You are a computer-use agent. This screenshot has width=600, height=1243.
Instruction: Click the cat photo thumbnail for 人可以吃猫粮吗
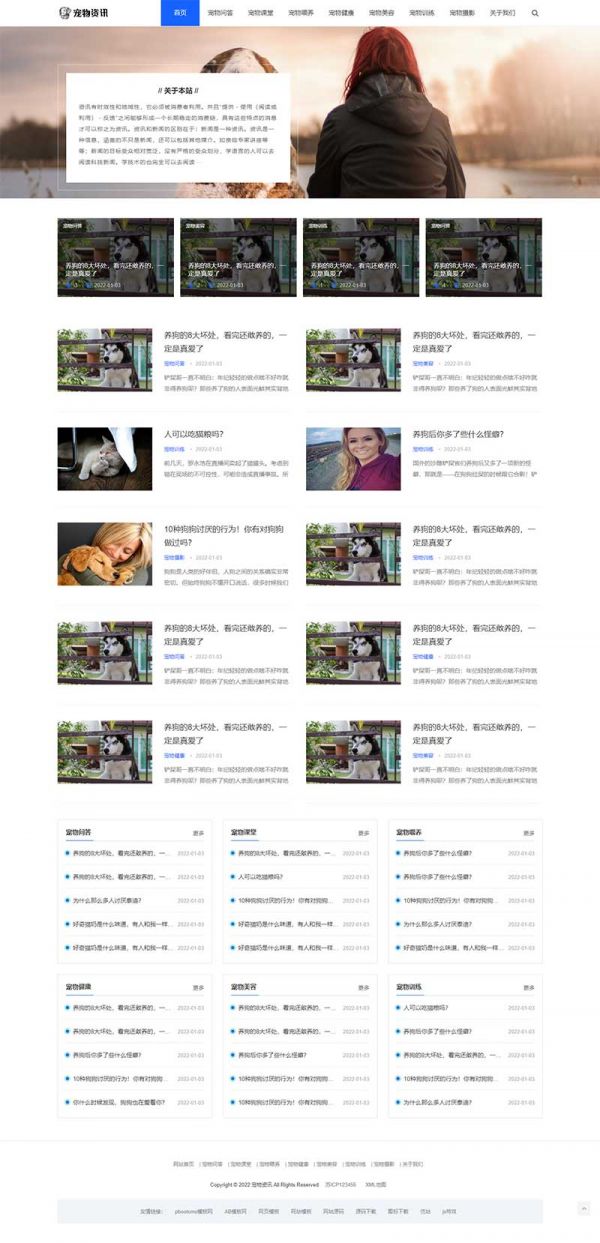click(105, 459)
